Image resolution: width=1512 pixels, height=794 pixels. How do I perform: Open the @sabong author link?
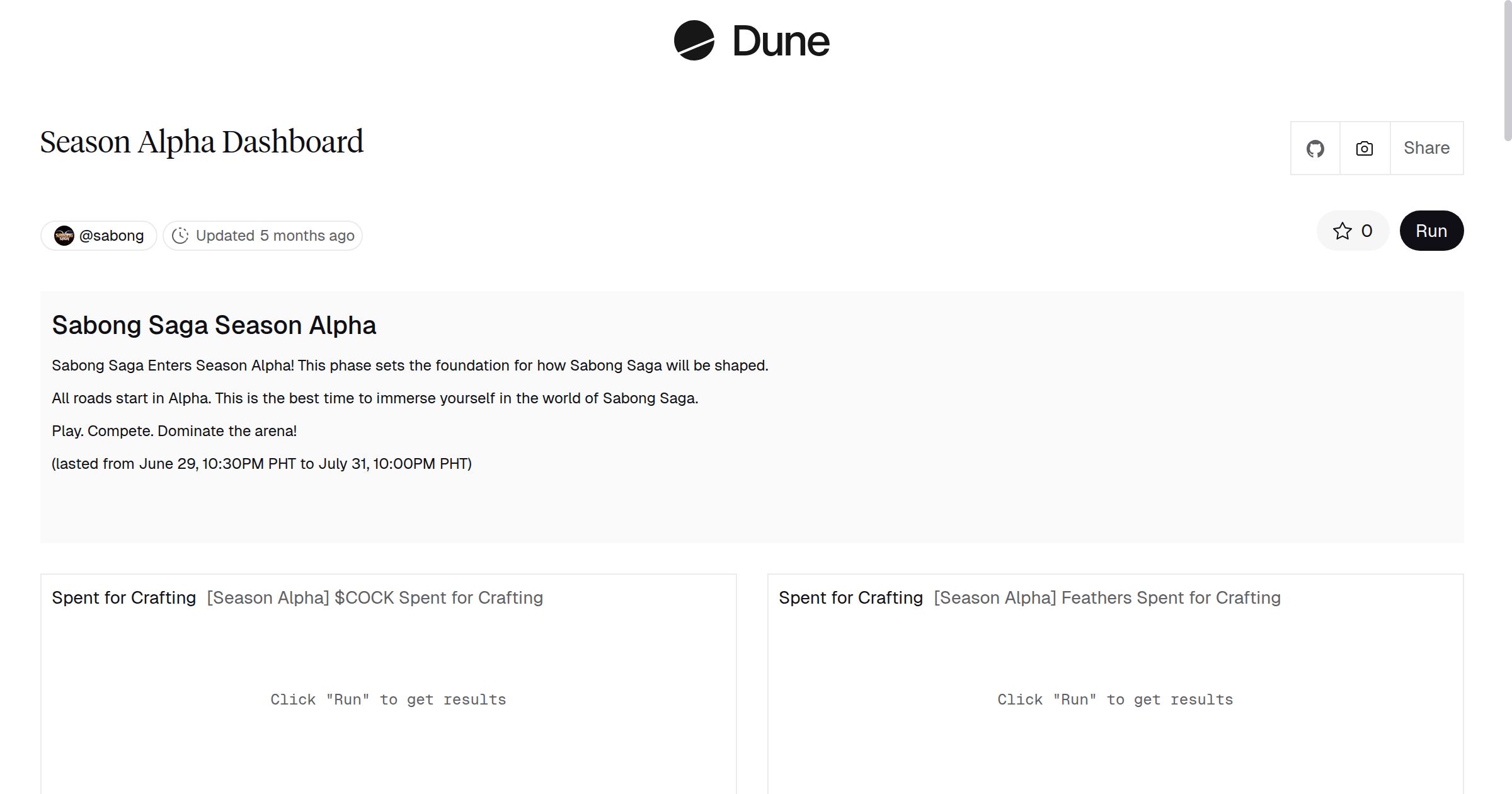pos(112,236)
